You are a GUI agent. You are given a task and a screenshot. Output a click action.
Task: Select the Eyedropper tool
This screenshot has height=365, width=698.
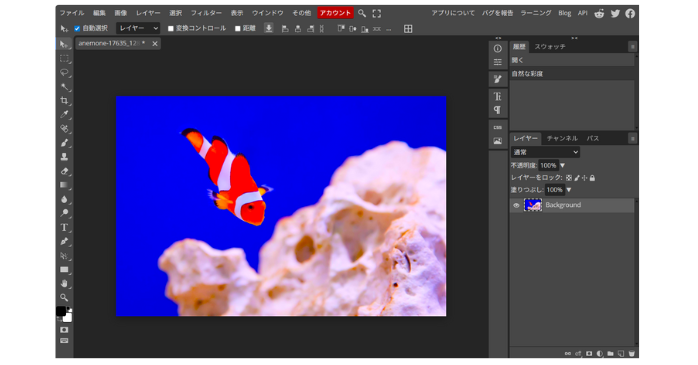coord(64,115)
